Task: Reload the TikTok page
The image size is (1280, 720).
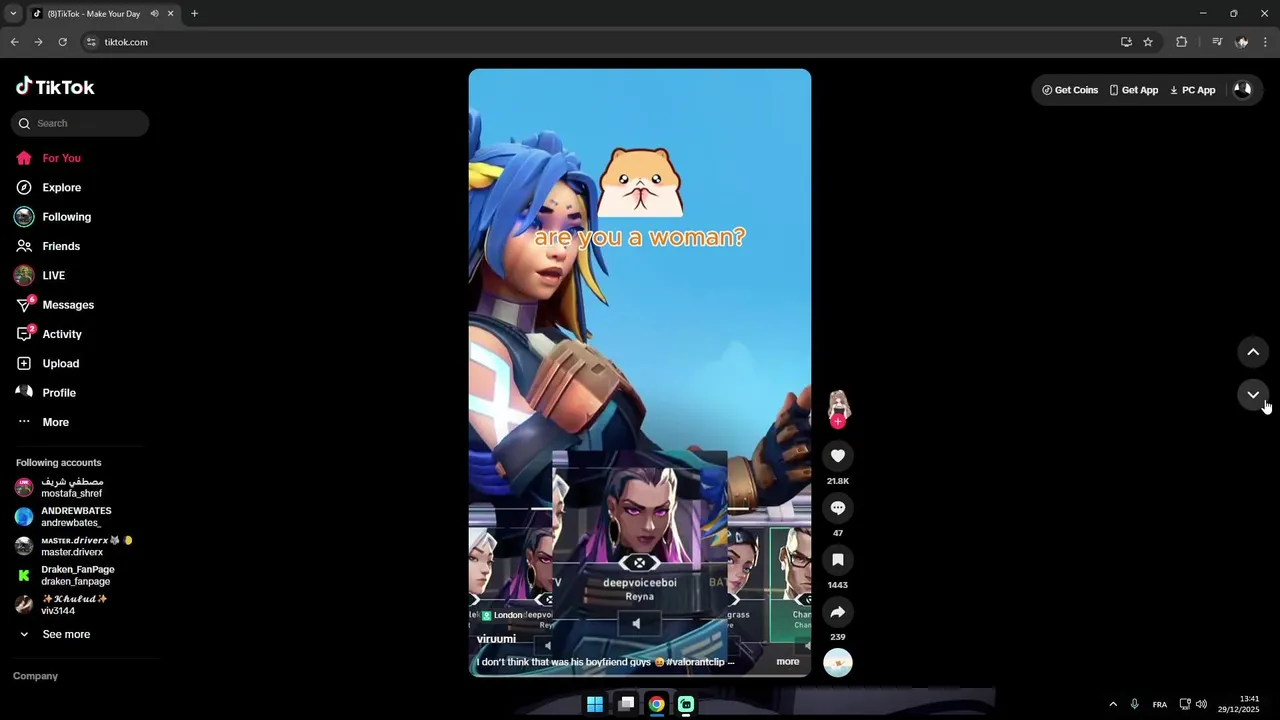Action: click(62, 42)
